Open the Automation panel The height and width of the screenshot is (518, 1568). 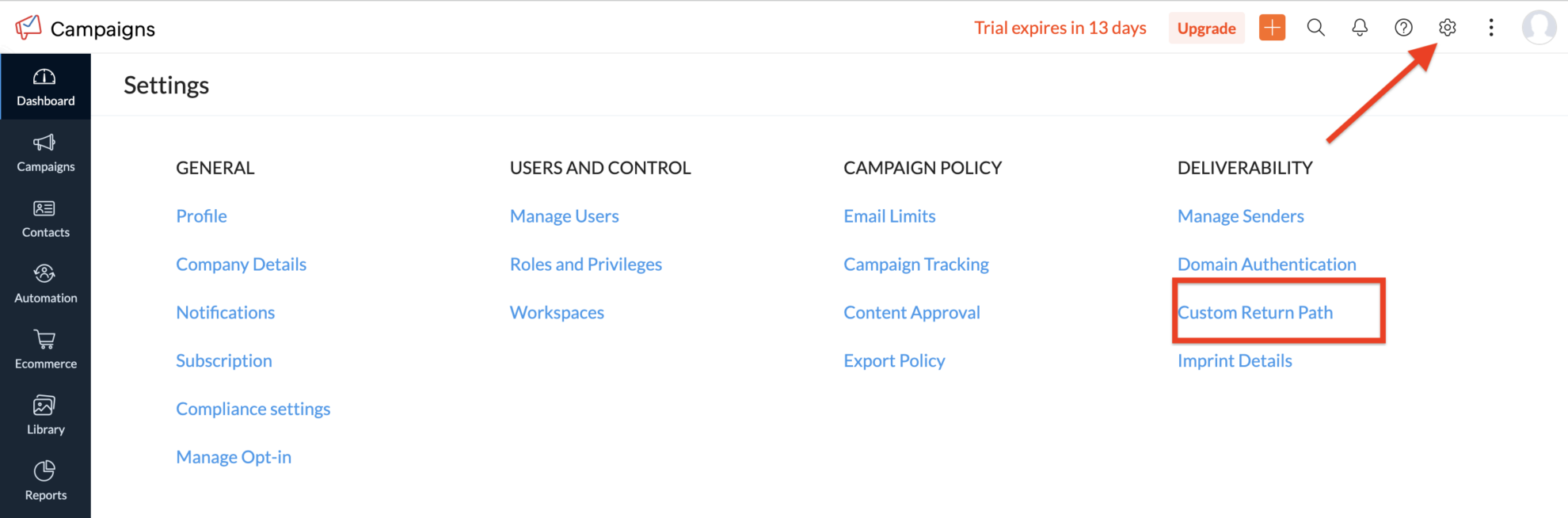click(x=45, y=284)
